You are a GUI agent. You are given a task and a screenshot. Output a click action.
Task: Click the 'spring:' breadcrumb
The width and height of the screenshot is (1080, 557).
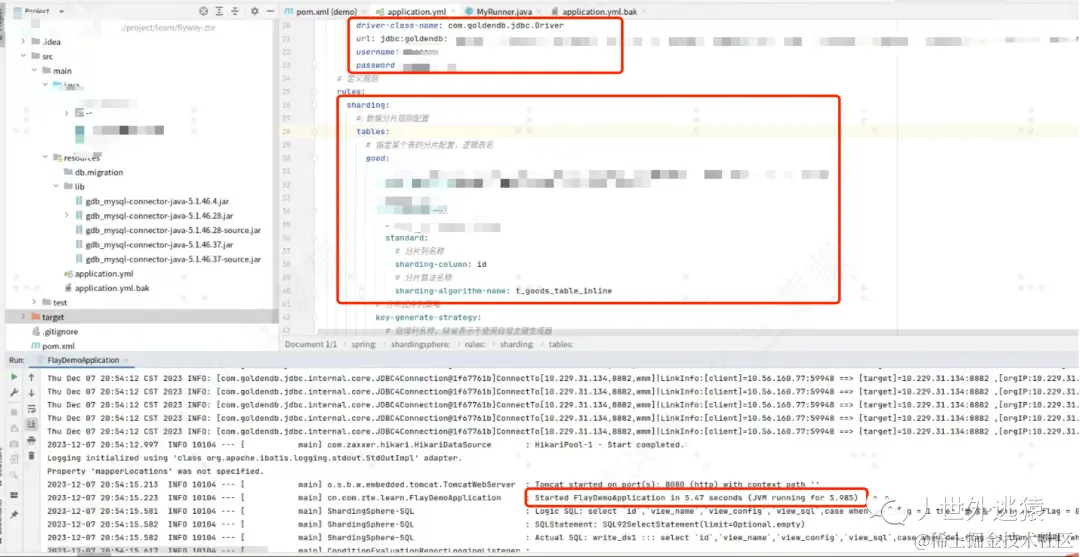(x=364, y=344)
